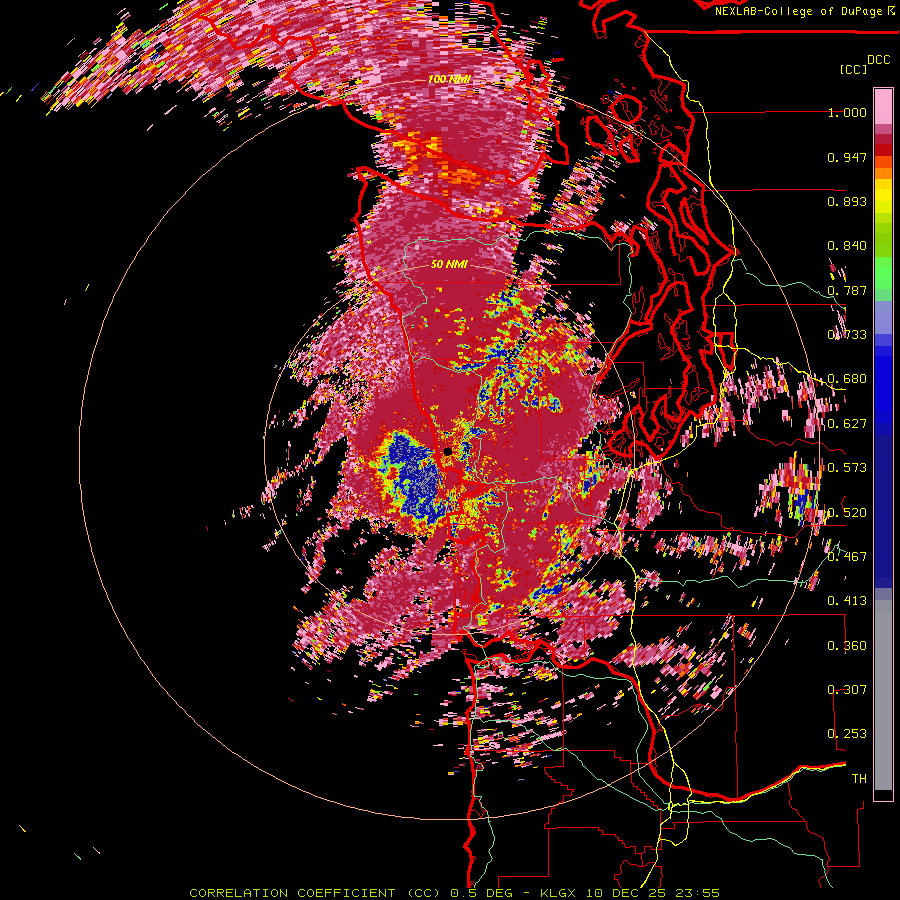
Task: Click the TH threshold label
Action: tap(859, 779)
